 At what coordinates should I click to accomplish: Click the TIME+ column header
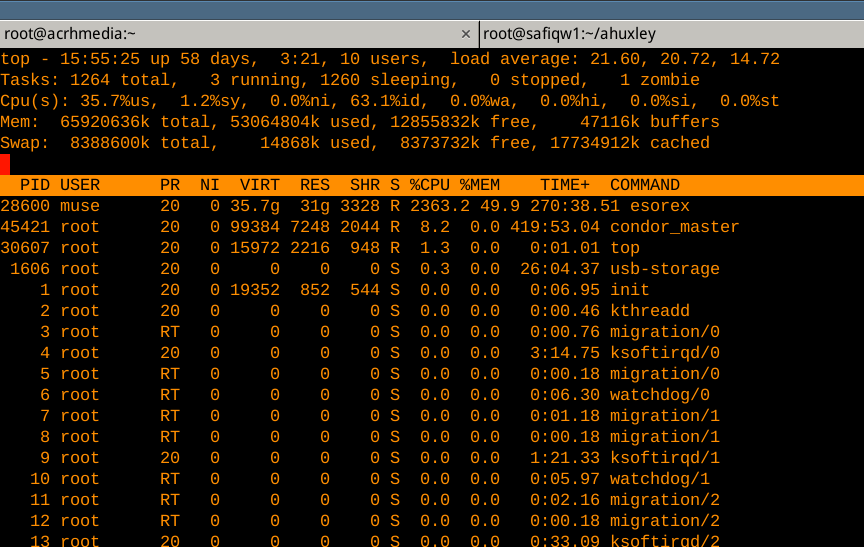point(565,185)
